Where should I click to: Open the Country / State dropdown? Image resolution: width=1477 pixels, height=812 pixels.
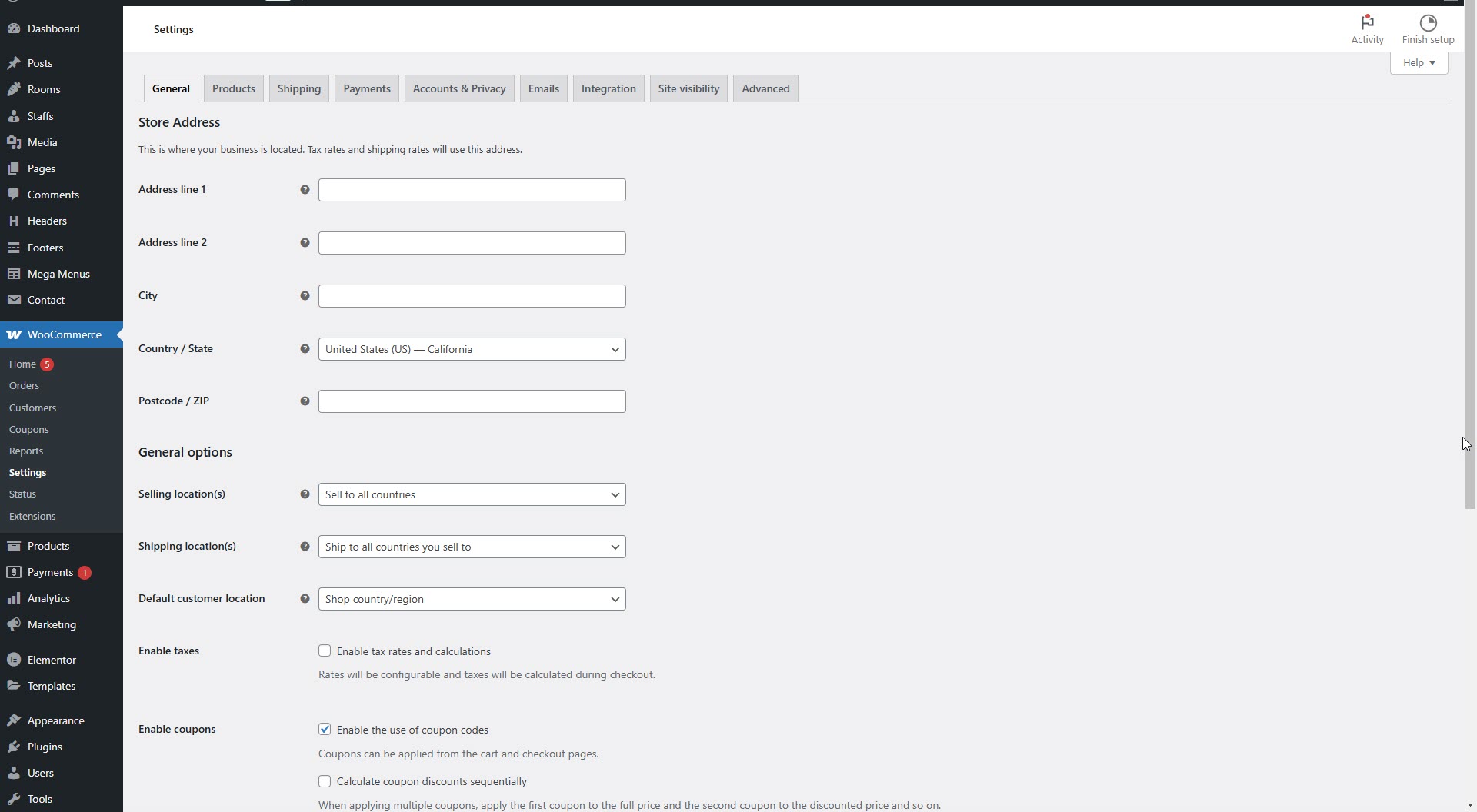point(472,349)
